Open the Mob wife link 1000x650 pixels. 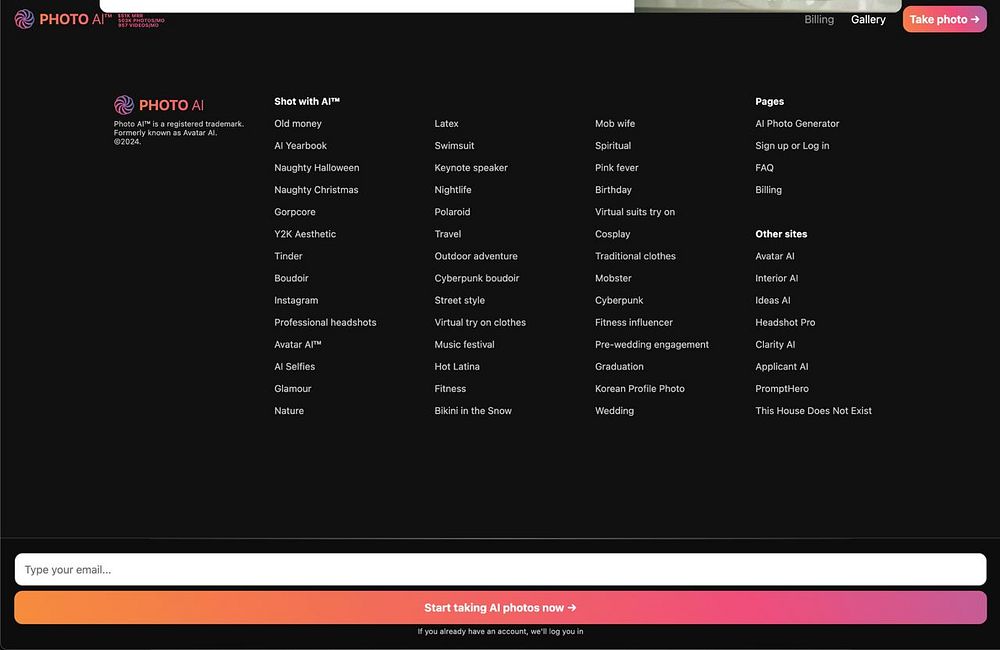(x=615, y=124)
